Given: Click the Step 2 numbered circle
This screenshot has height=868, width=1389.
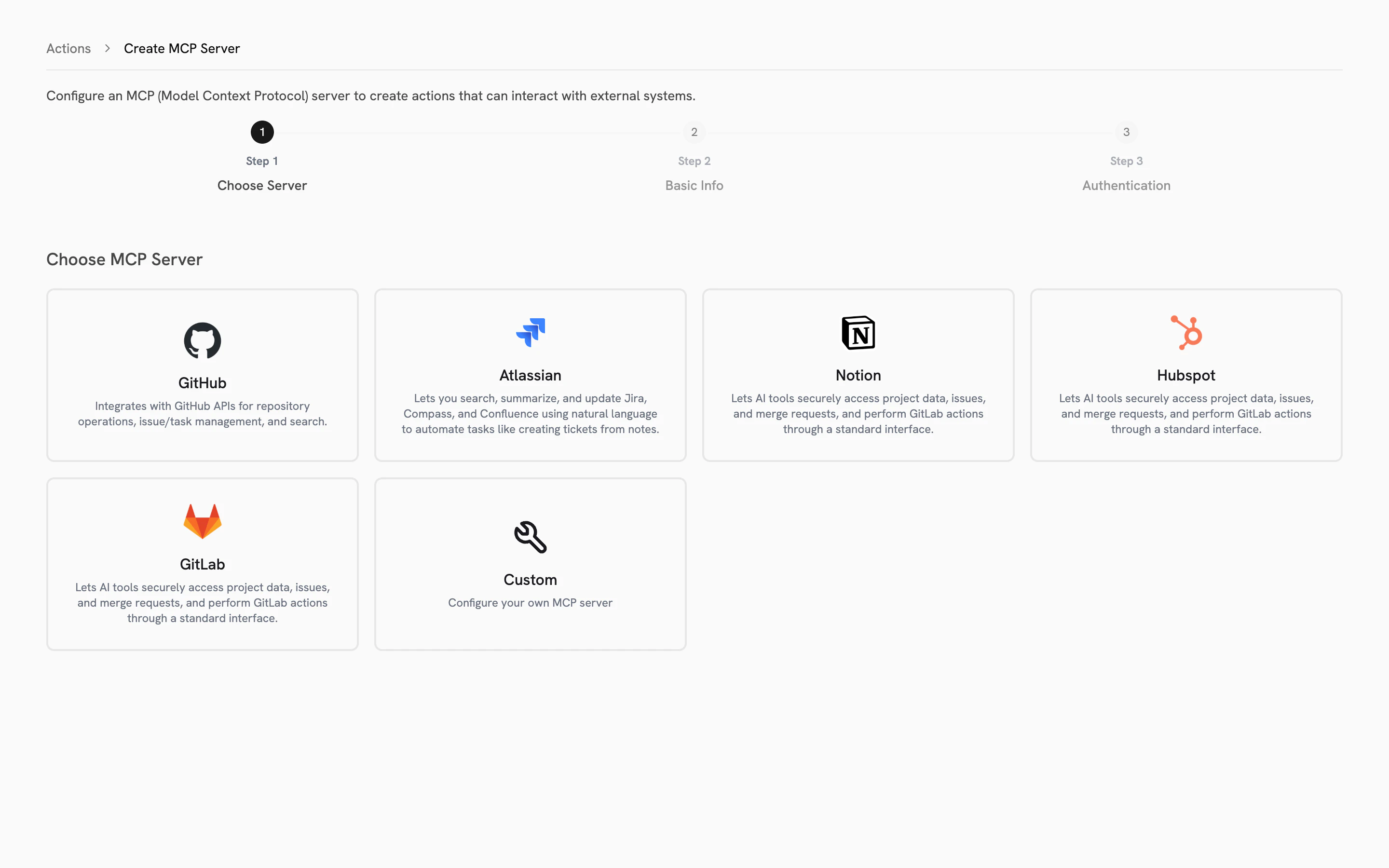Looking at the screenshot, I should tap(694, 132).
